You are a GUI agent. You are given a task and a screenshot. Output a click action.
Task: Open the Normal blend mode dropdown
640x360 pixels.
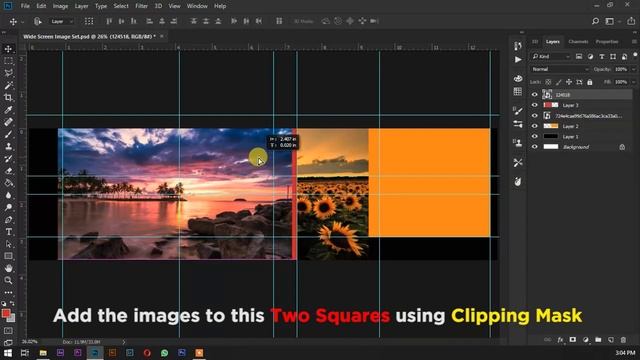coord(560,69)
